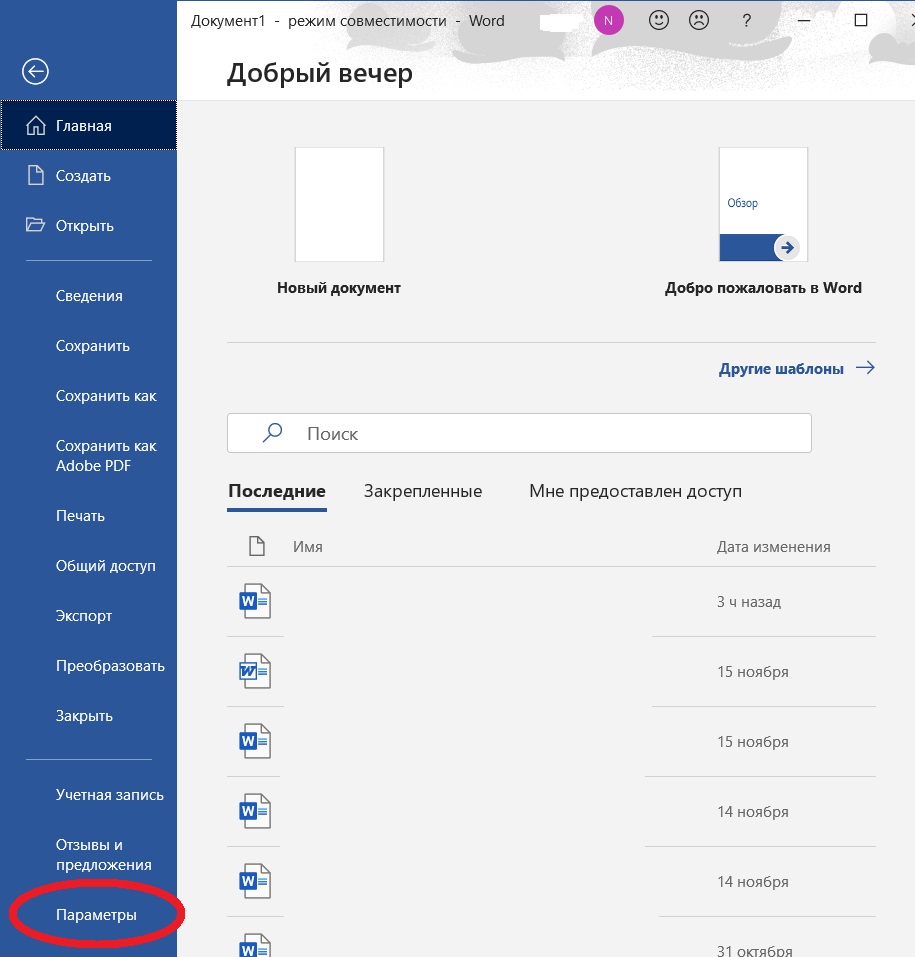
Task: Open the Word file modified 3 ч назад
Action: pos(255,601)
